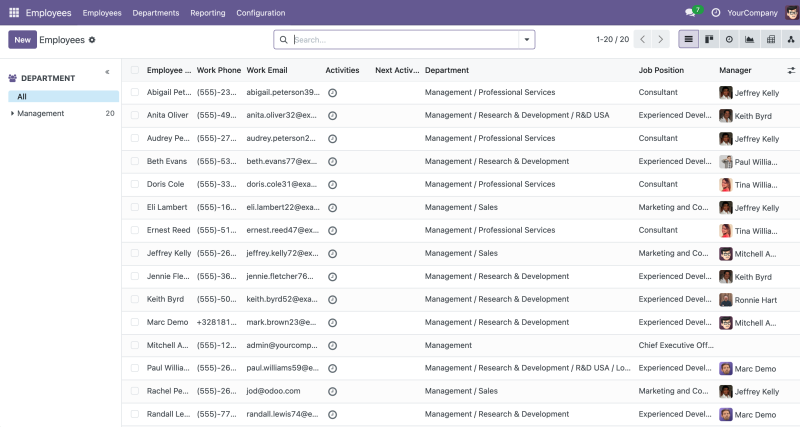Tick the select-all checkbox in header
Viewport: 800px width, 427px height.
[135, 70]
